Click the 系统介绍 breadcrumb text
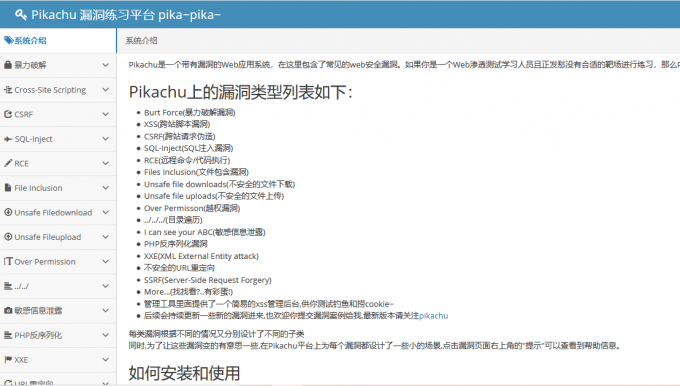 [141, 41]
